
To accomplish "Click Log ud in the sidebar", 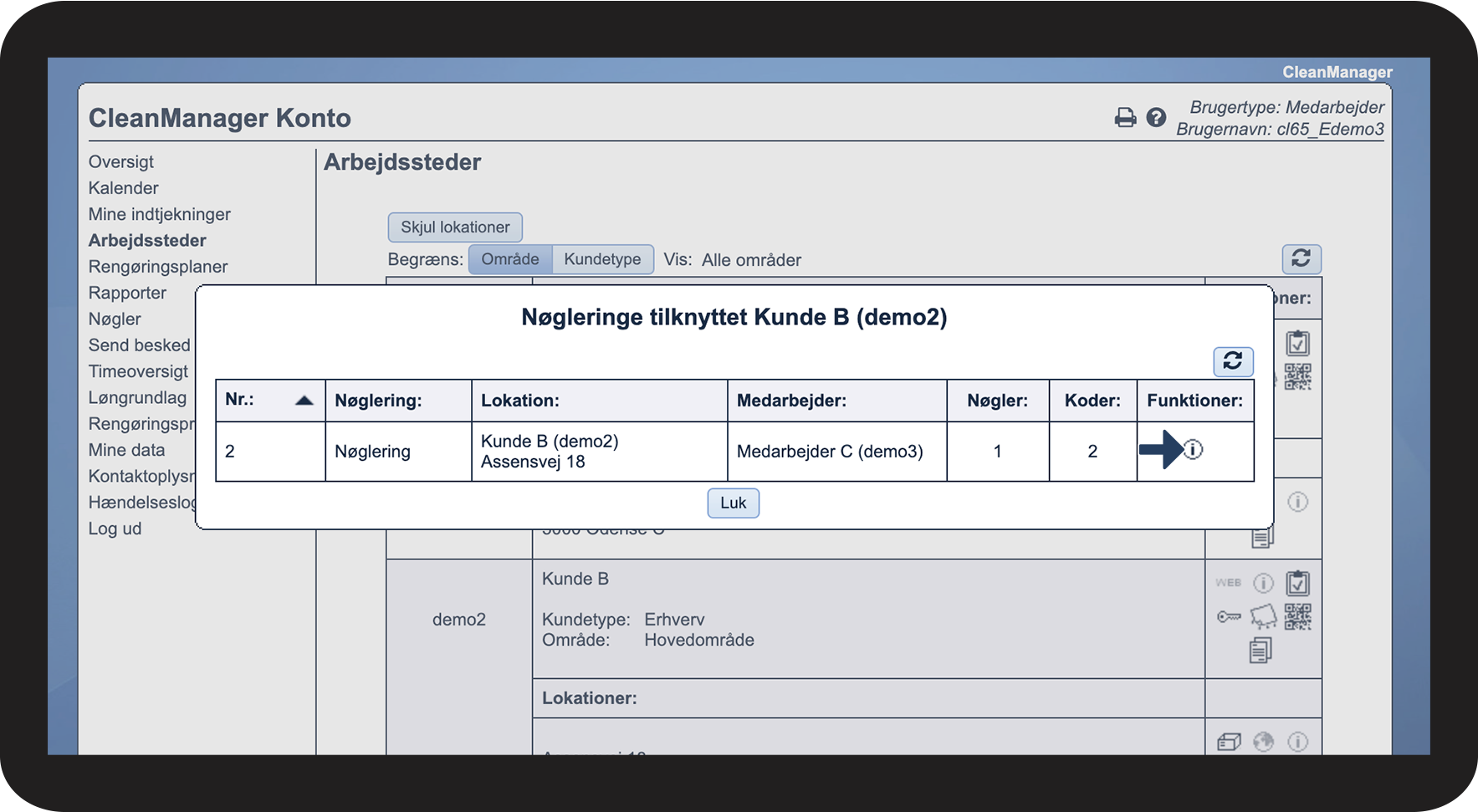I will click(115, 529).
